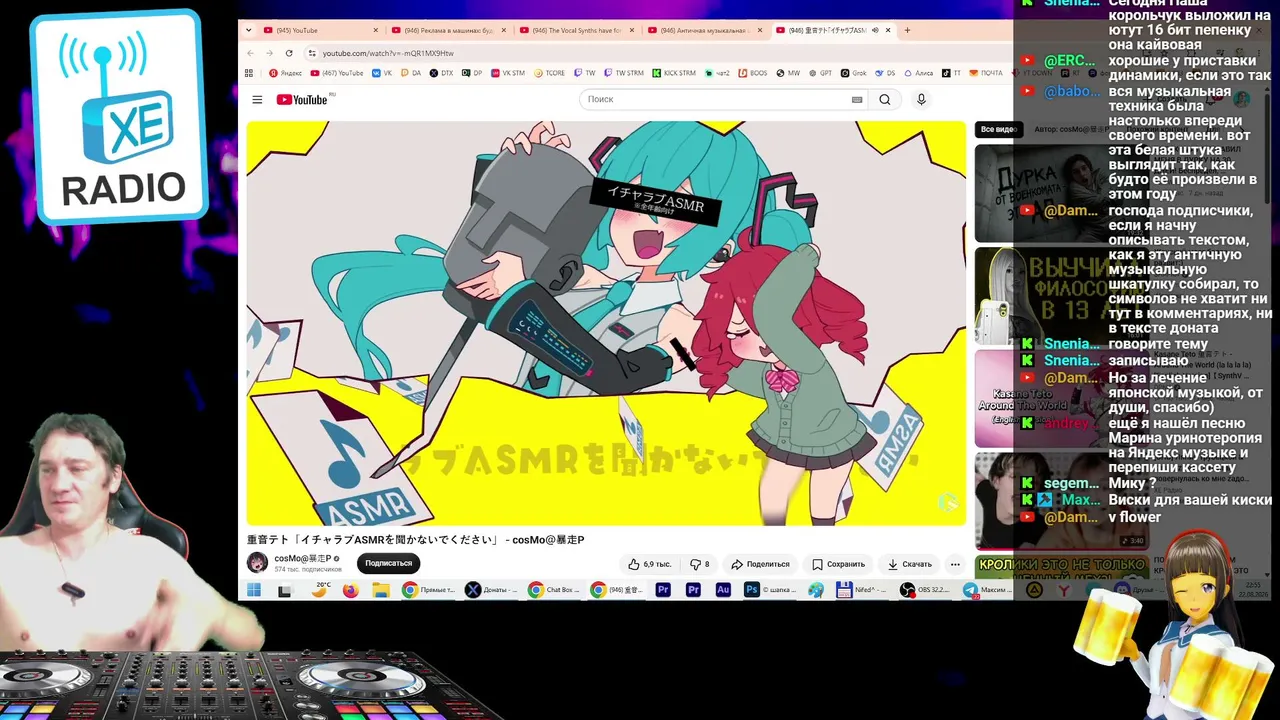Pause the Teto ASMR video player
Viewport: 1280px width, 720px height.
pyautogui.click(x=606, y=323)
